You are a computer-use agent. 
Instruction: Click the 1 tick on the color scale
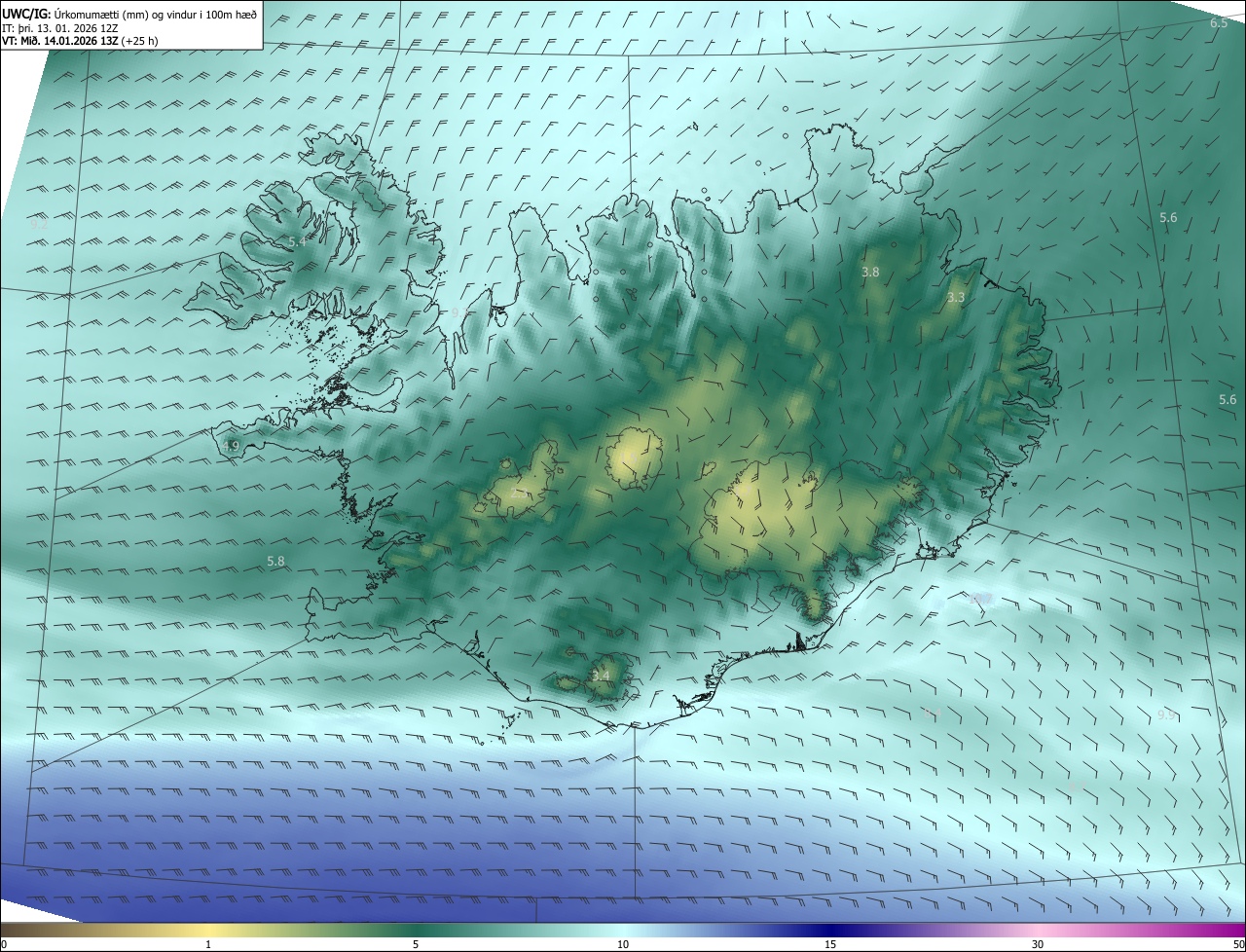208,944
